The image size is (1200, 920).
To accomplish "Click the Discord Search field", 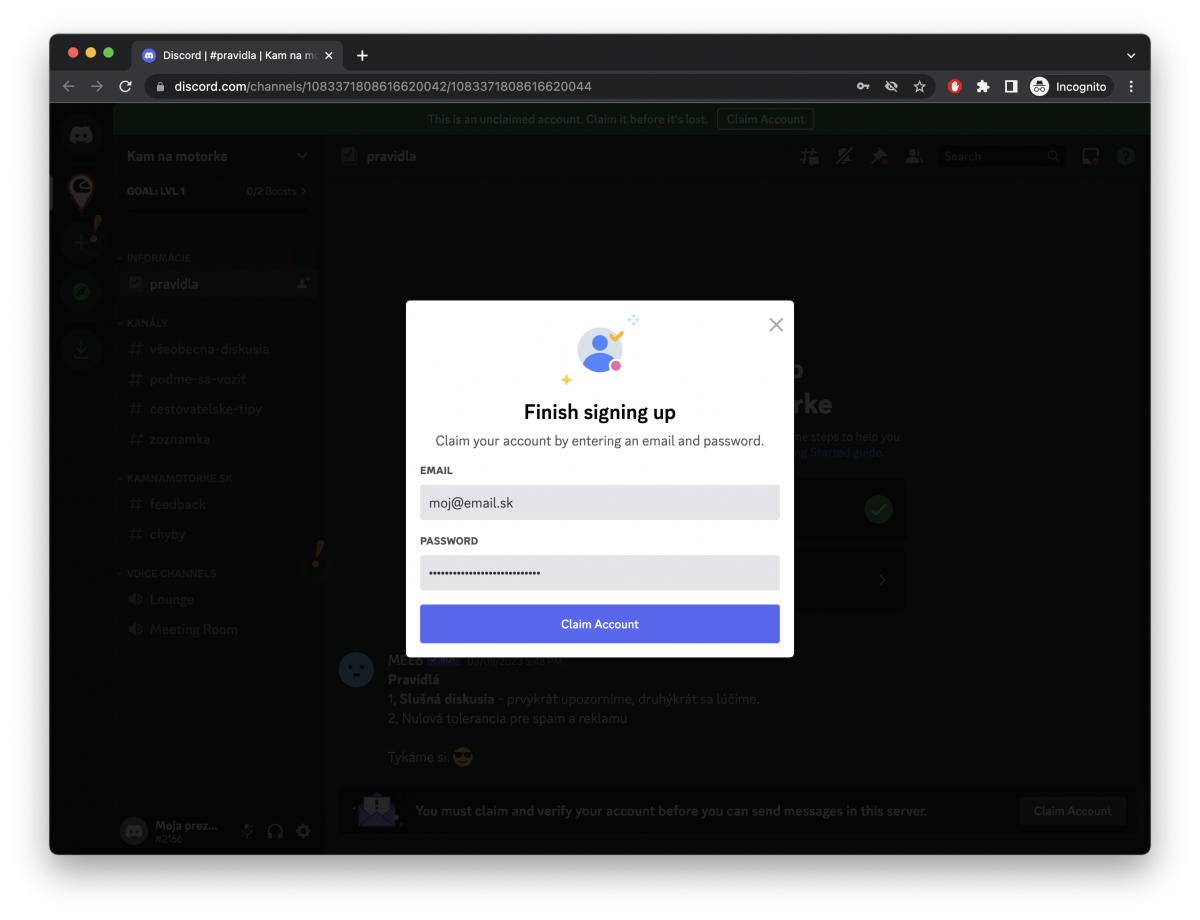I will pyautogui.click(x=1001, y=156).
